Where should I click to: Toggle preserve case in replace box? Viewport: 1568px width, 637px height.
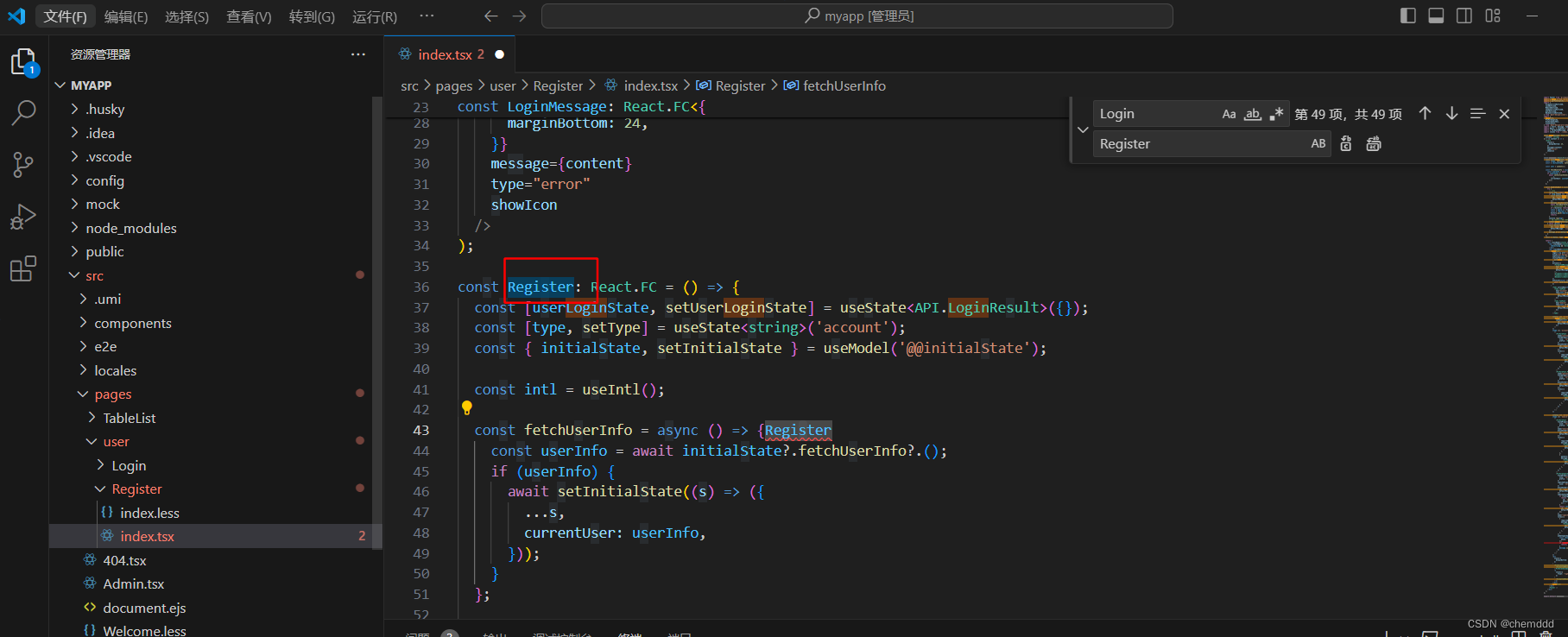[1318, 144]
